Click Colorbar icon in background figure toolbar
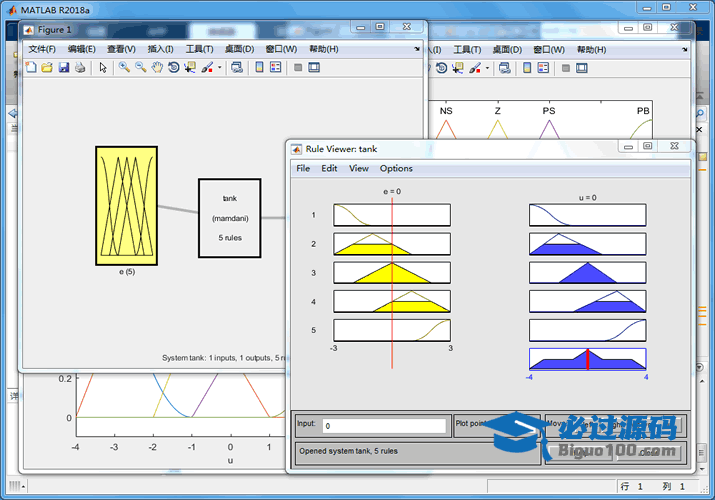Image resolution: width=715 pixels, height=500 pixels. (x=527, y=68)
